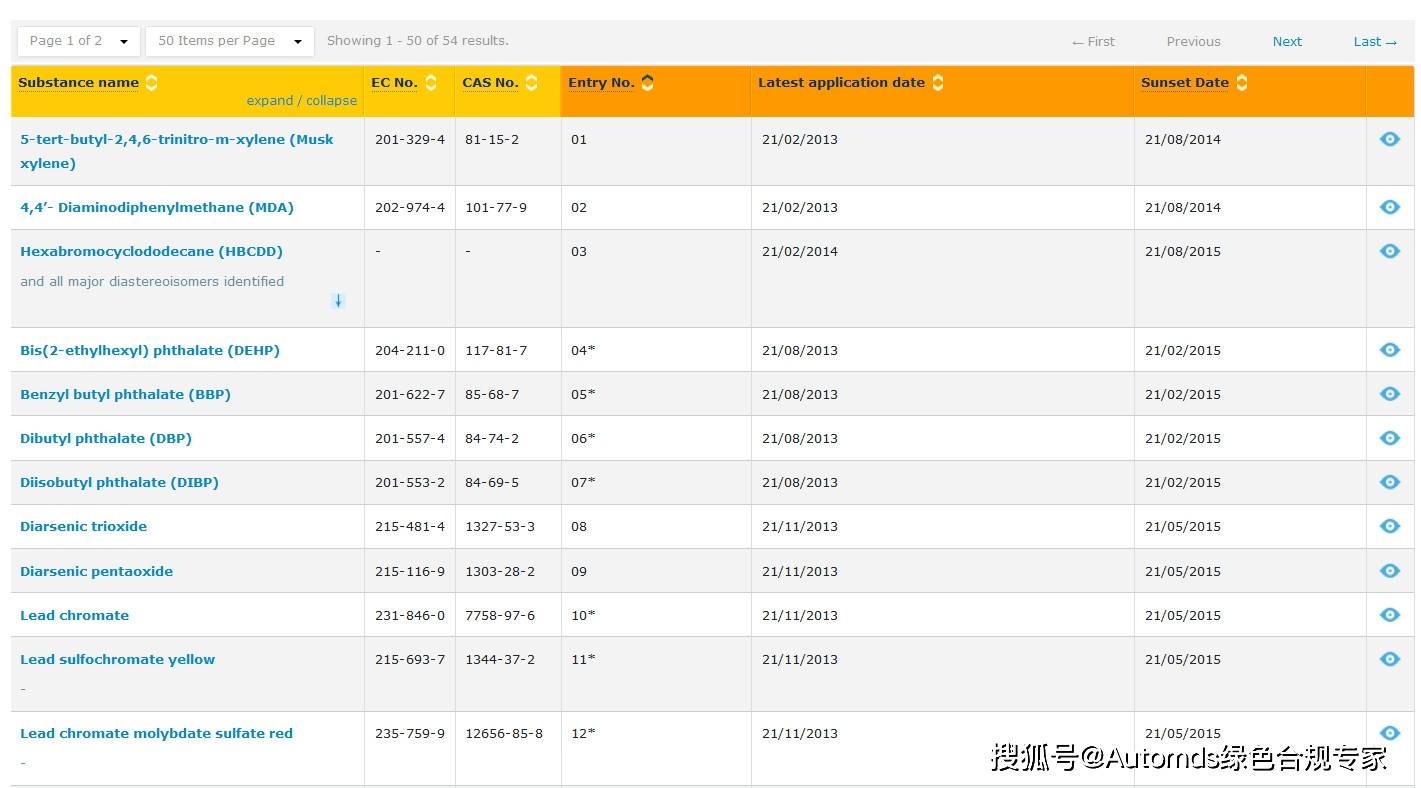Open details for Musk xylene via eye icon
The height and width of the screenshot is (788, 1421).
(x=1389, y=139)
